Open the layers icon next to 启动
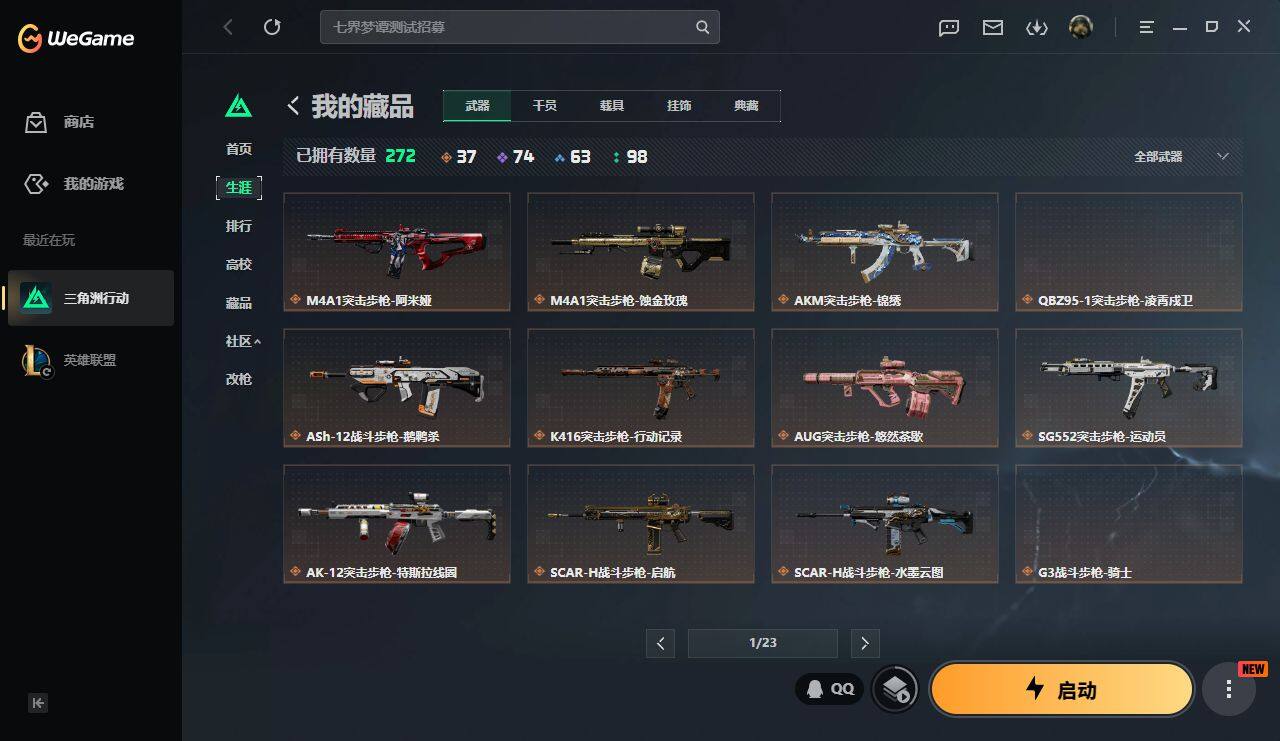The image size is (1280, 741). [895, 689]
